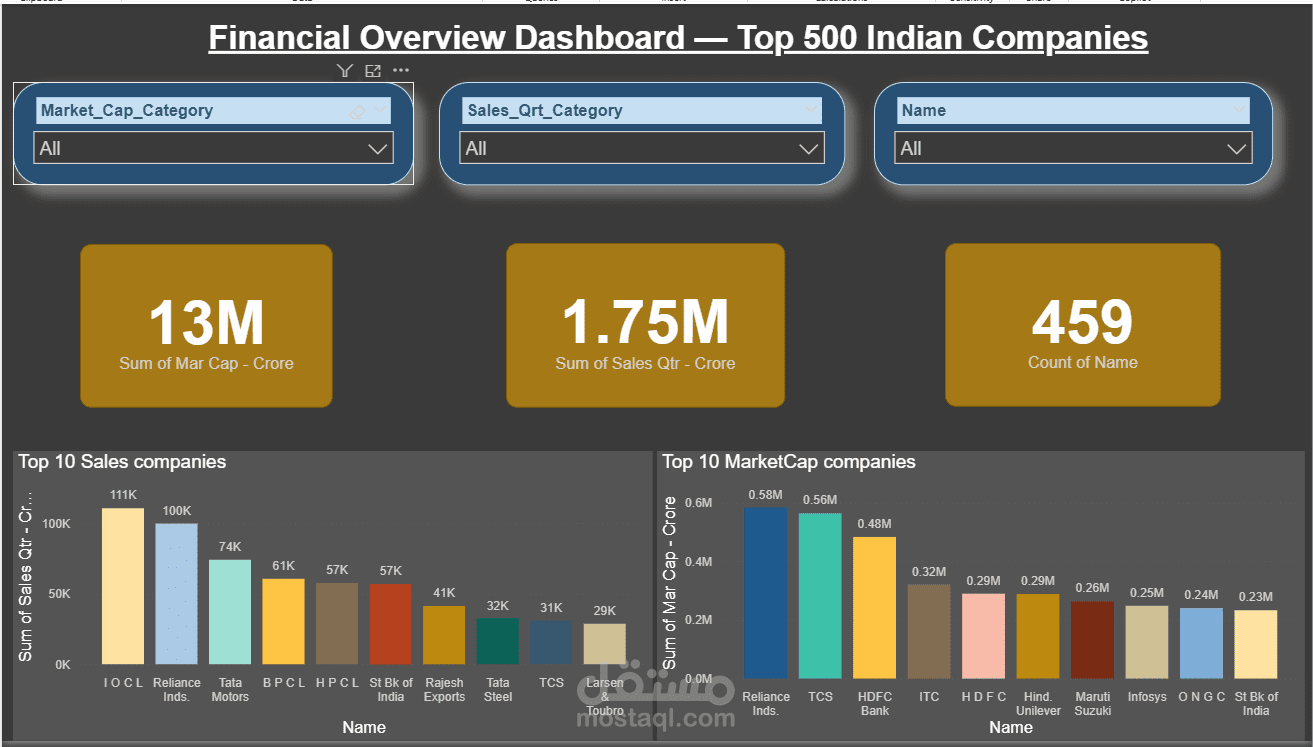Click the TCS market cap bar (0.56M)

point(820,596)
